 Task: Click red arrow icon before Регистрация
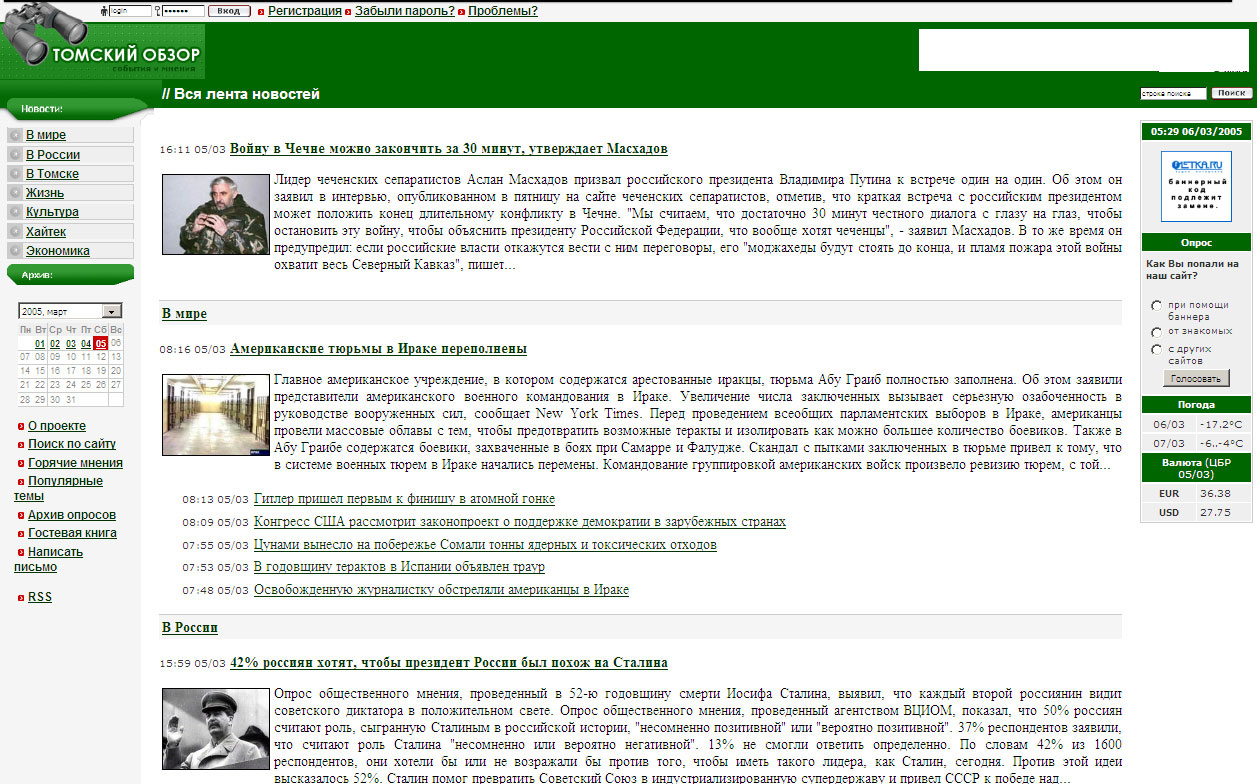click(x=261, y=12)
